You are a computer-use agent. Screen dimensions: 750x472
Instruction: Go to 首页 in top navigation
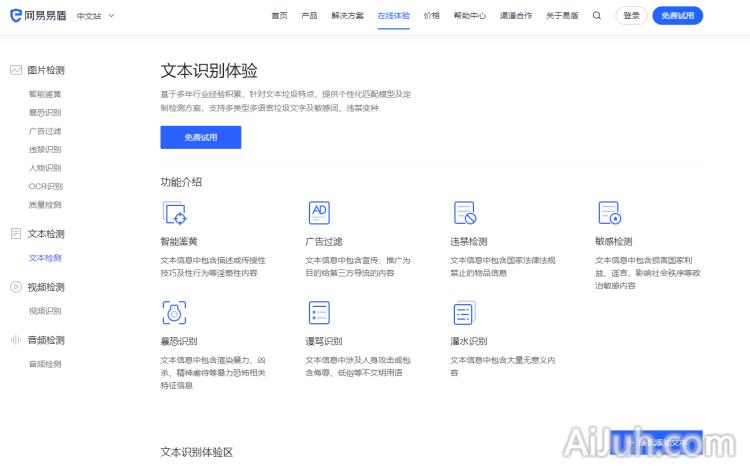click(279, 16)
